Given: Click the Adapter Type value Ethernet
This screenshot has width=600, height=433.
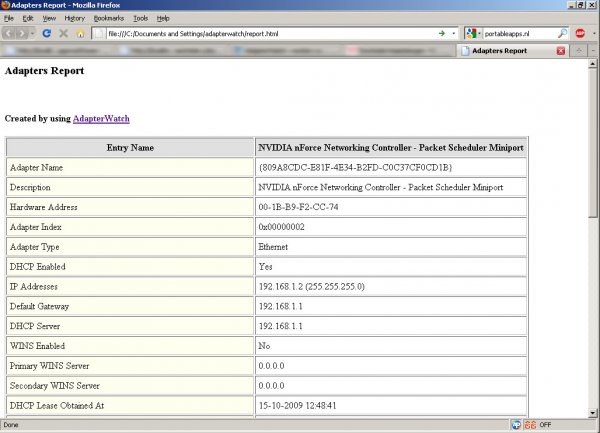Looking at the screenshot, I should pyautogui.click(x=273, y=247).
